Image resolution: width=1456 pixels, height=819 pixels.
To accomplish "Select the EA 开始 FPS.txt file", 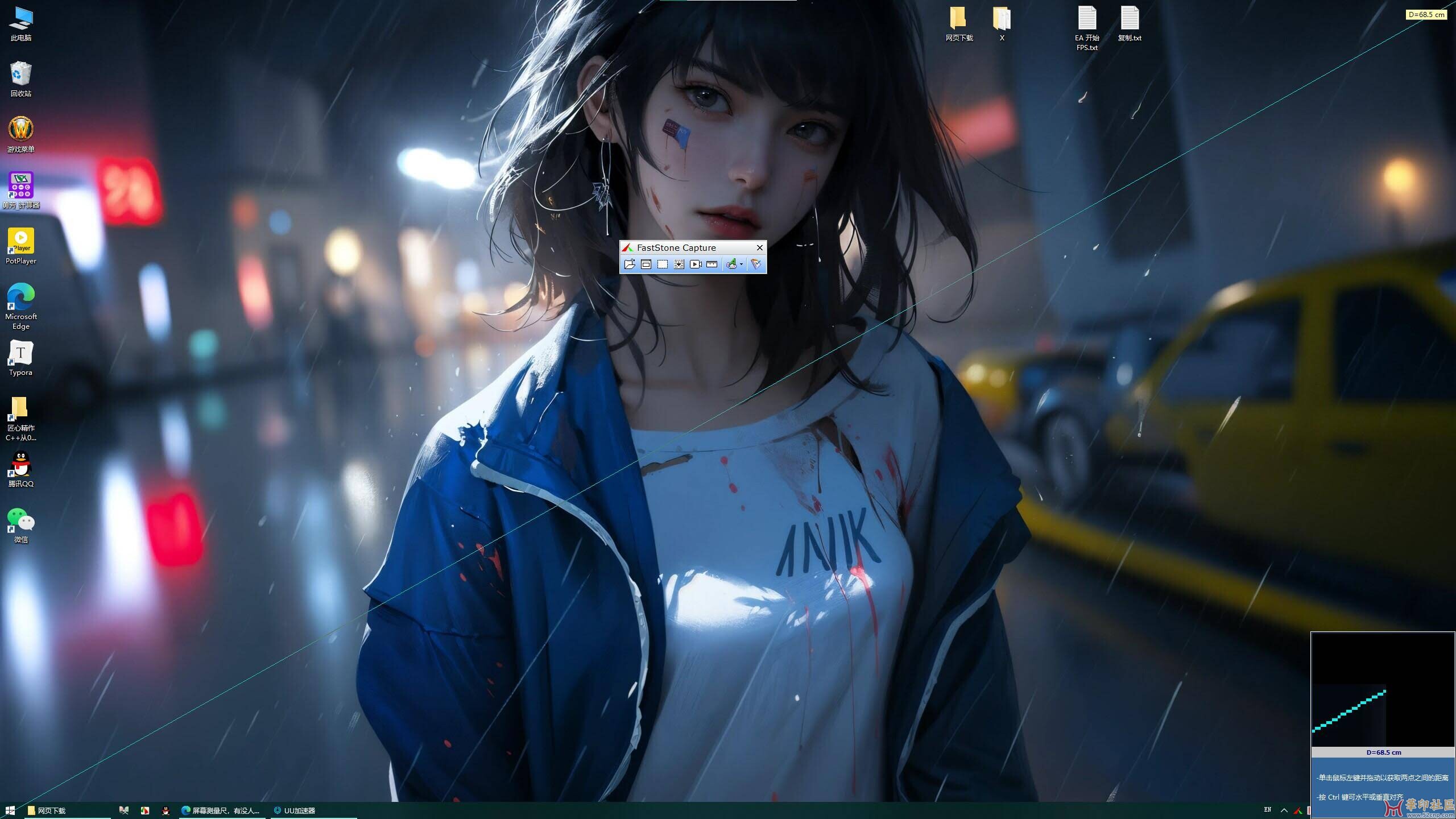I will pyautogui.click(x=1087, y=19).
